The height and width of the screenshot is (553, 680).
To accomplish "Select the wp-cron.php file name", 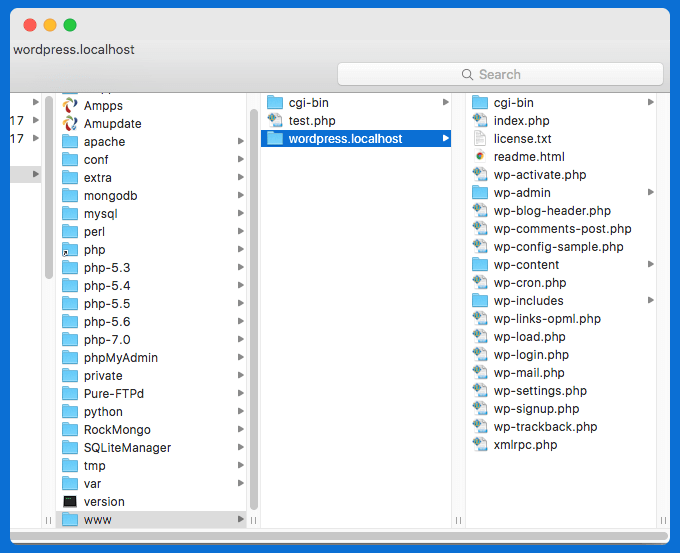I will [x=530, y=283].
